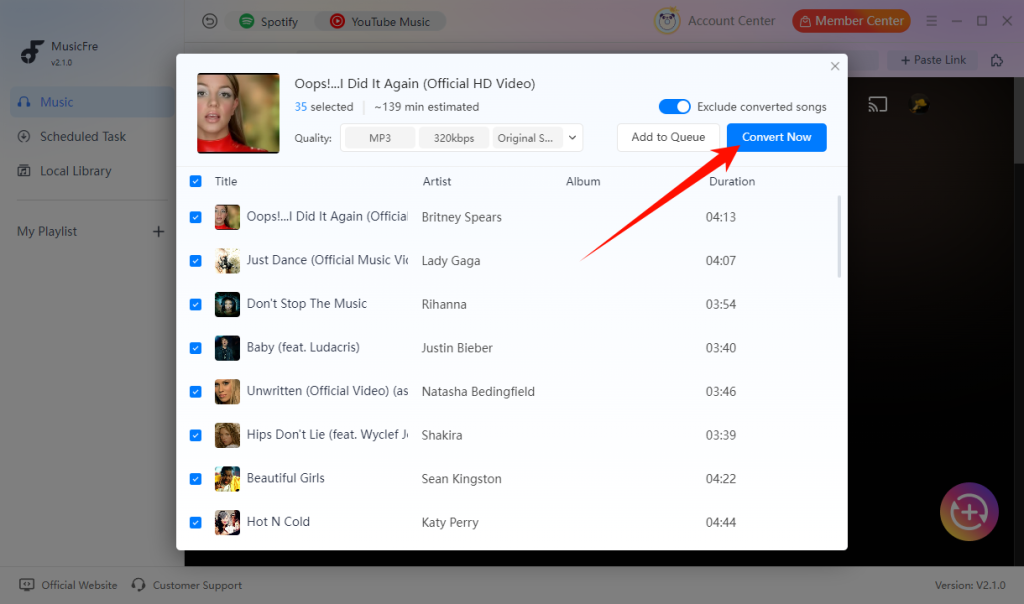Screen dimensions: 1024x604
Task: Toggle the select-all checkbox beside Title
Action: click(x=195, y=181)
